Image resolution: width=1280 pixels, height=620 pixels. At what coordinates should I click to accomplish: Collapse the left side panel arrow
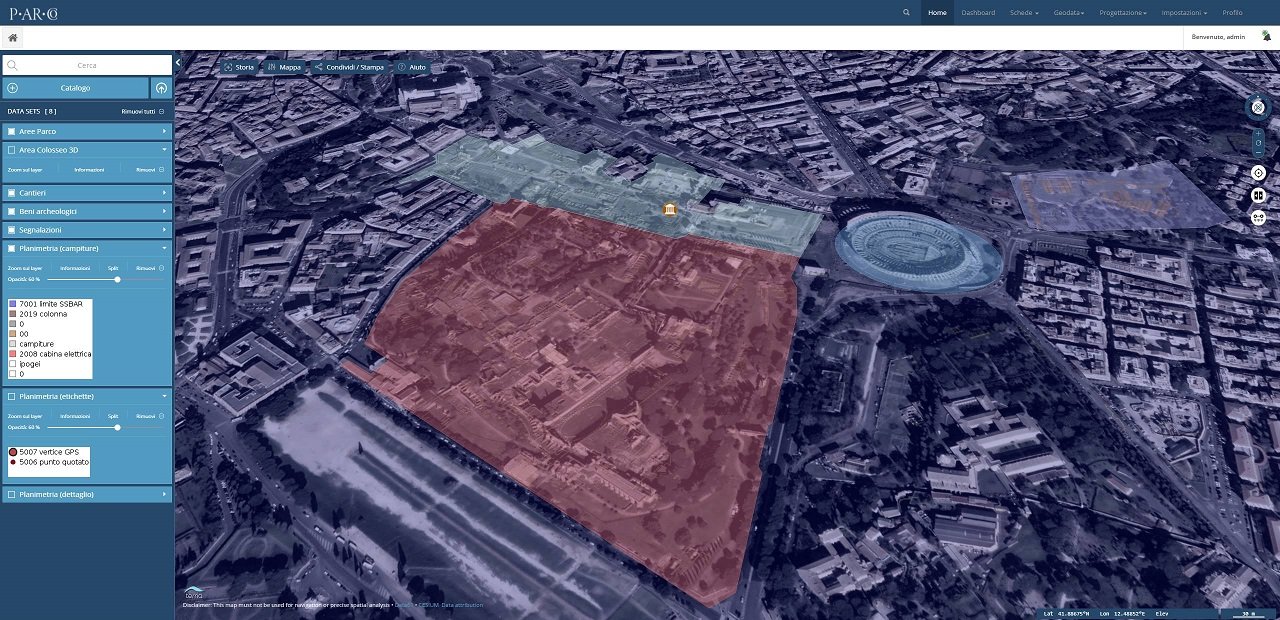[178, 63]
